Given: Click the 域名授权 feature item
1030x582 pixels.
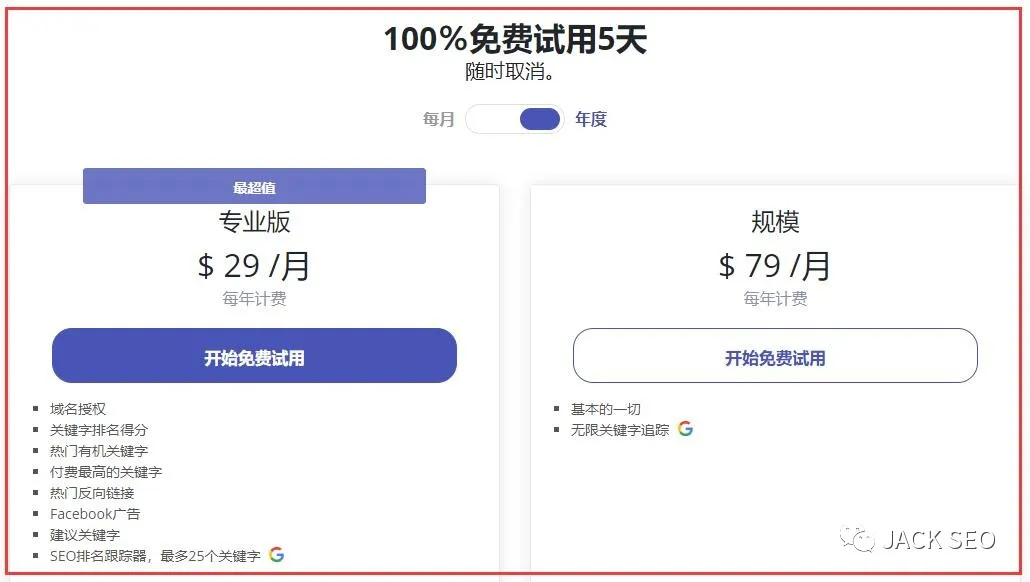Looking at the screenshot, I should [78, 409].
